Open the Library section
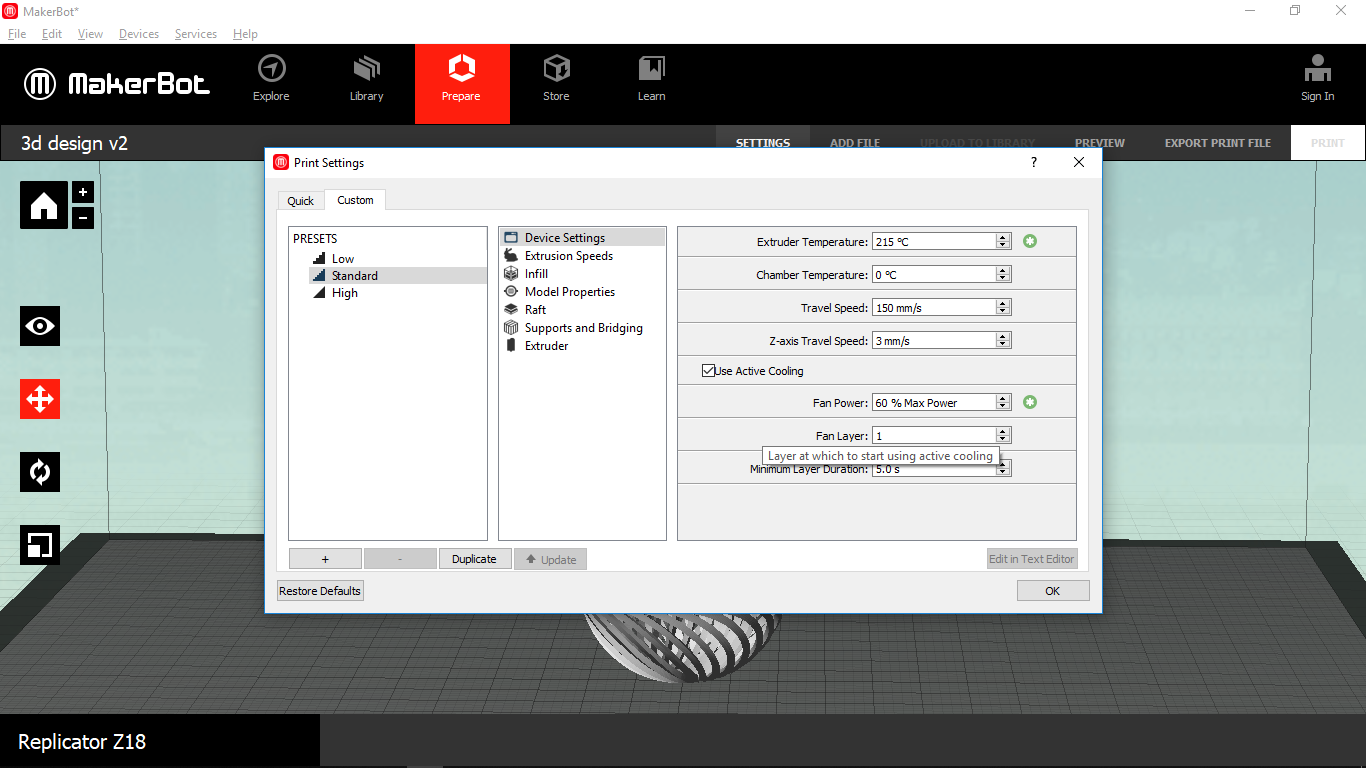The image size is (1366, 768). pyautogui.click(x=367, y=79)
